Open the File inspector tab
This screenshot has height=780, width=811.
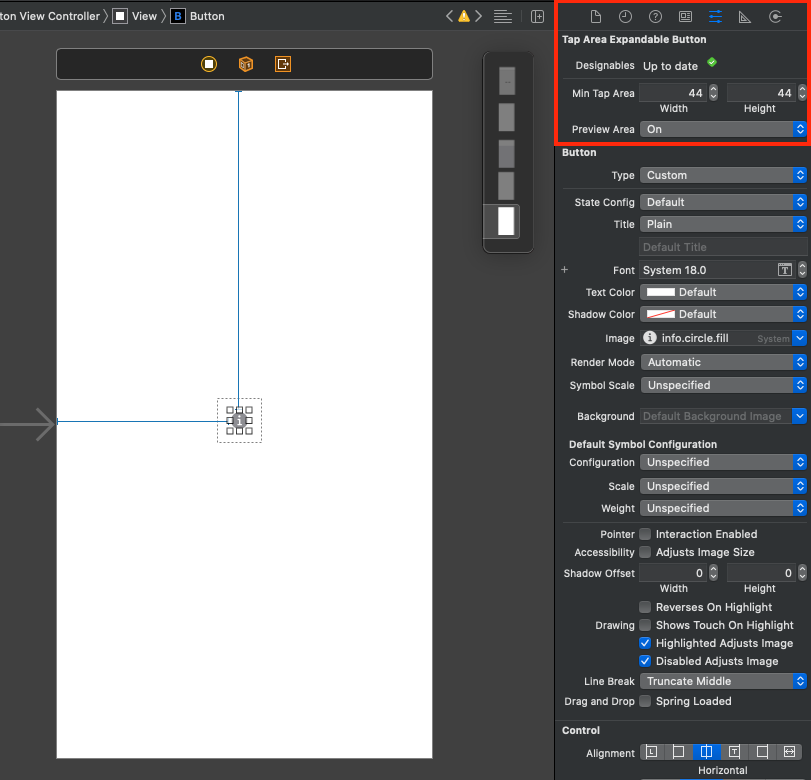click(595, 17)
